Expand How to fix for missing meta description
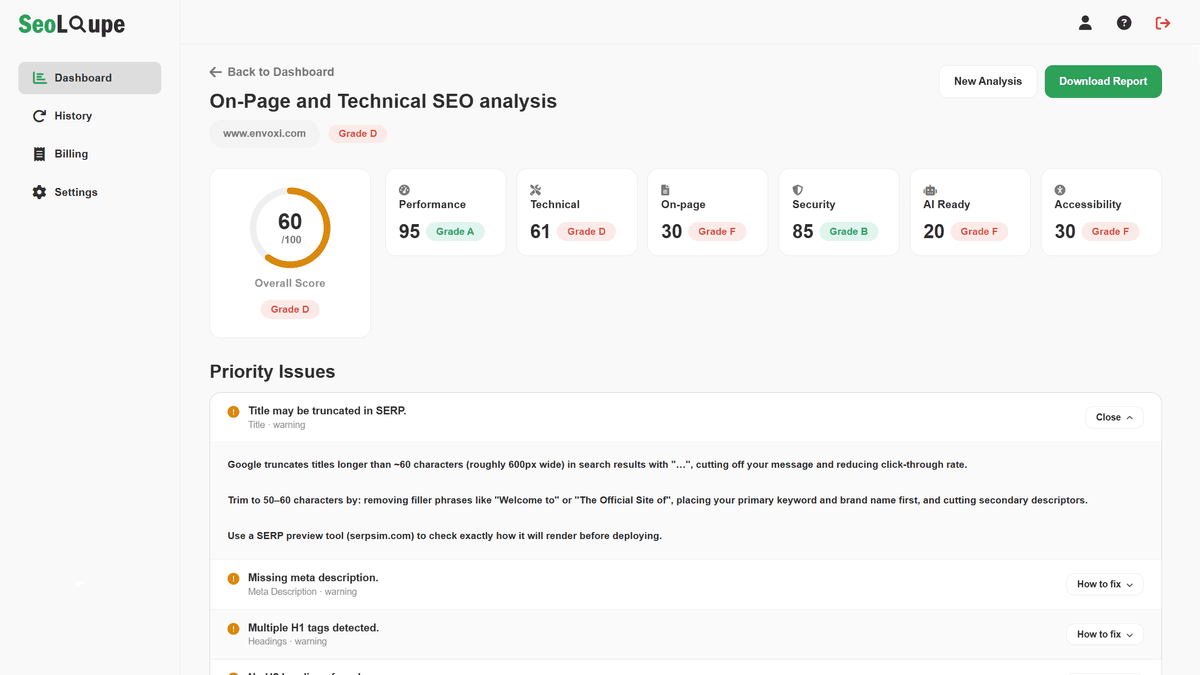 (1105, 584)
